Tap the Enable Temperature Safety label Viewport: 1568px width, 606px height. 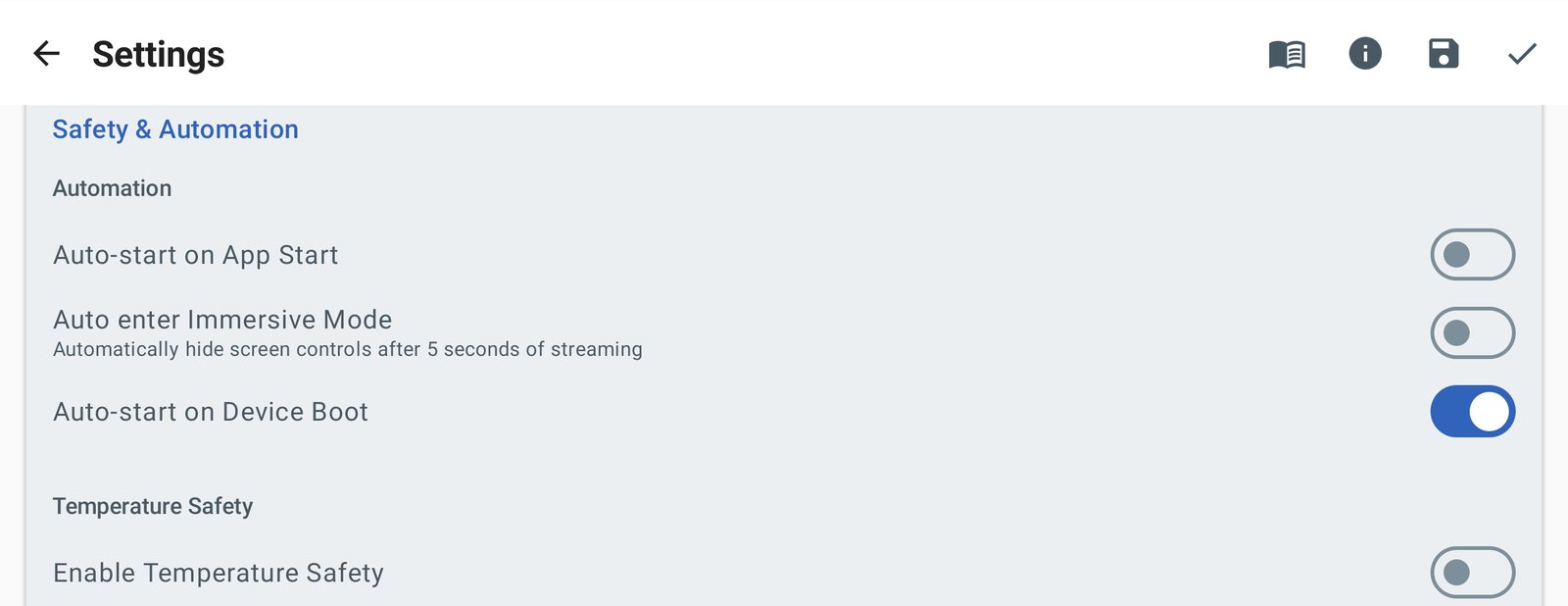click(219, 573)
